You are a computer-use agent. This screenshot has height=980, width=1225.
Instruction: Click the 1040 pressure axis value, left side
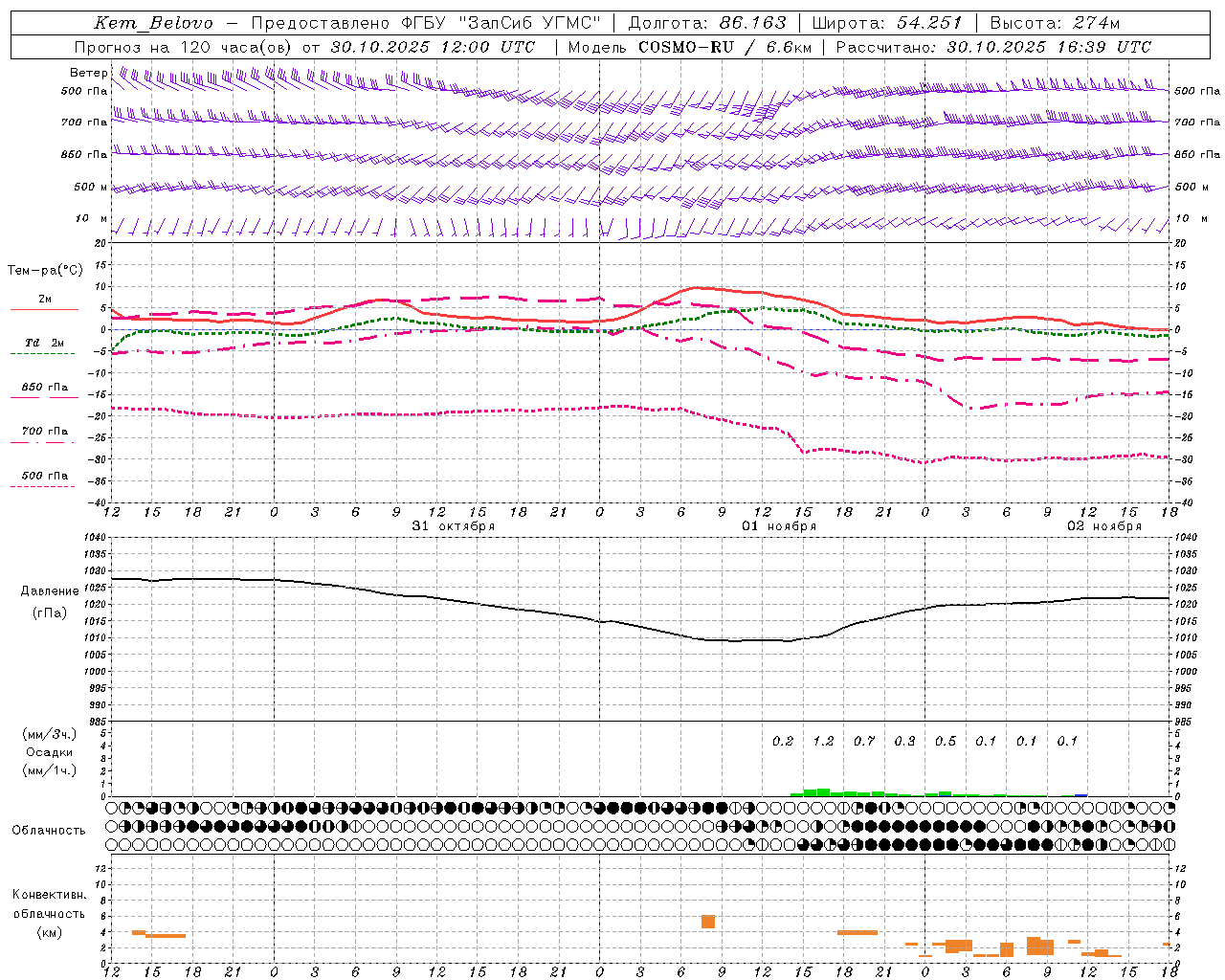point(95,538)
